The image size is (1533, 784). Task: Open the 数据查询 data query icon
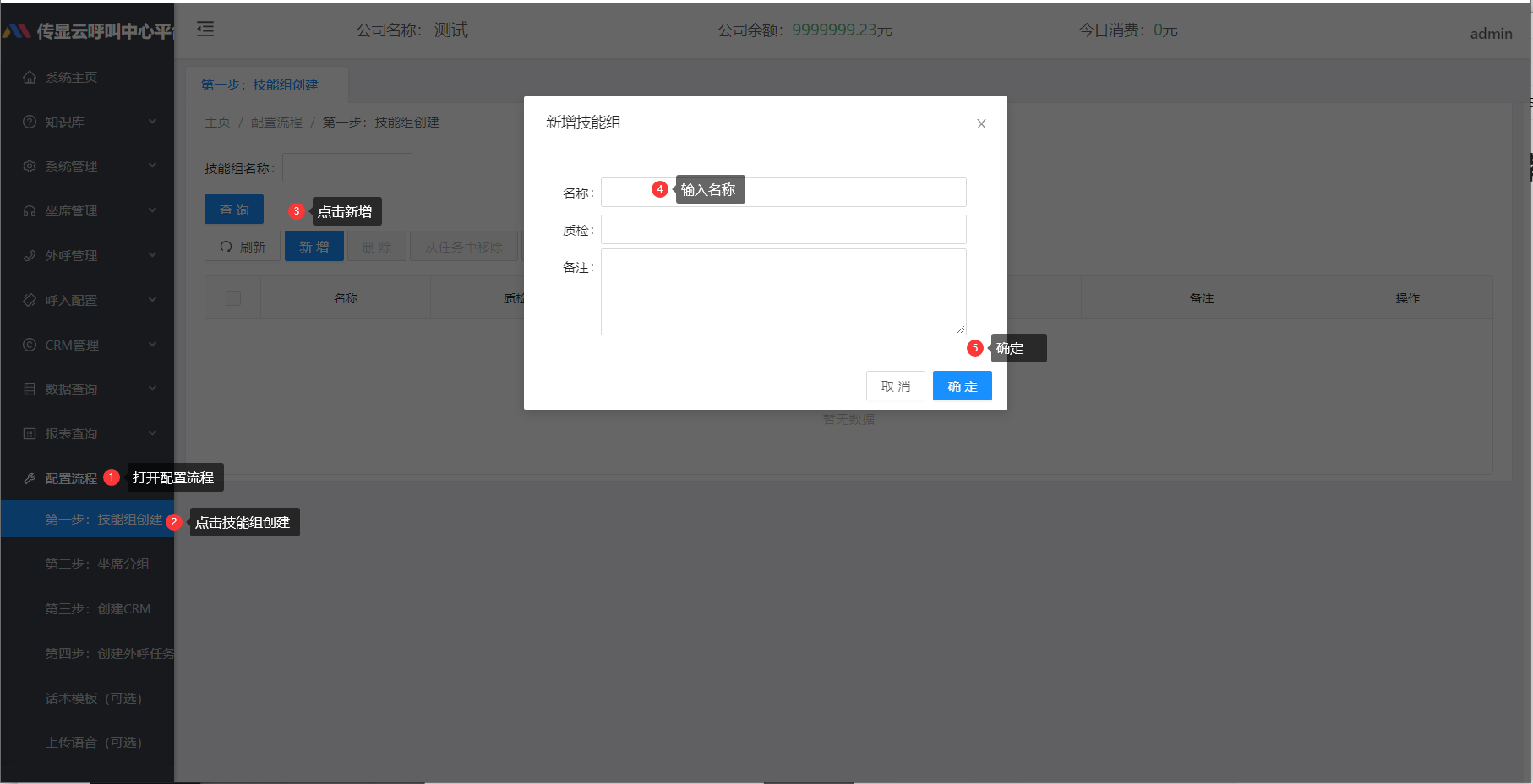[29, 389]
